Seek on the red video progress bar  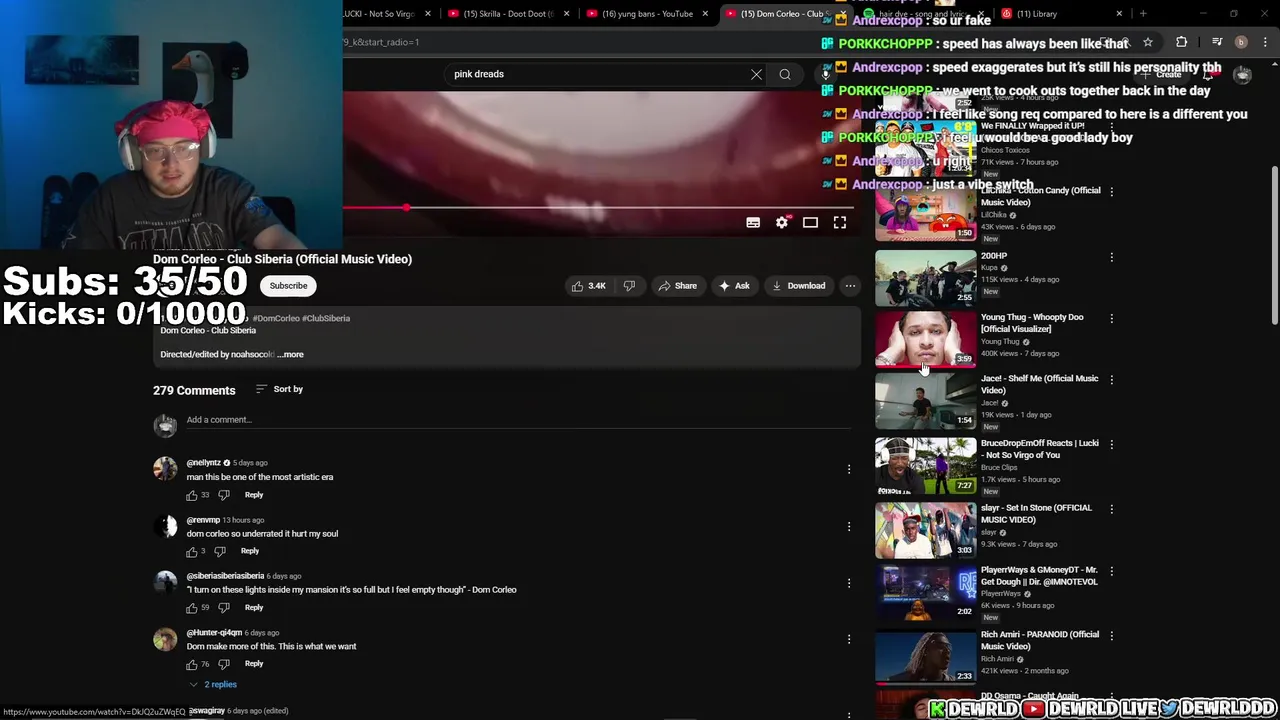[x=600, y=208]
